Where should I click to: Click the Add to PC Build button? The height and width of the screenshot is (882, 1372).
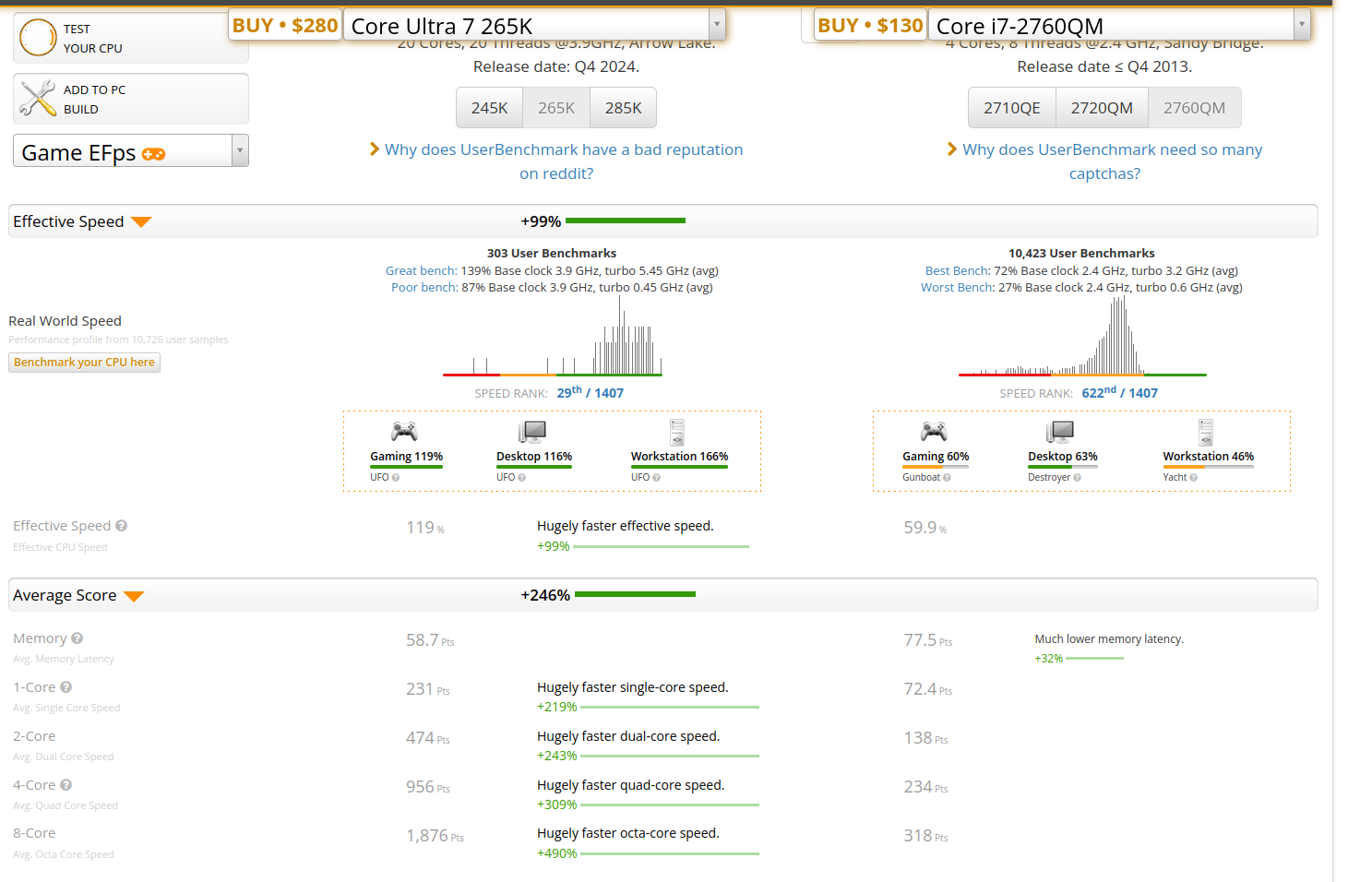tap(131, 99)
